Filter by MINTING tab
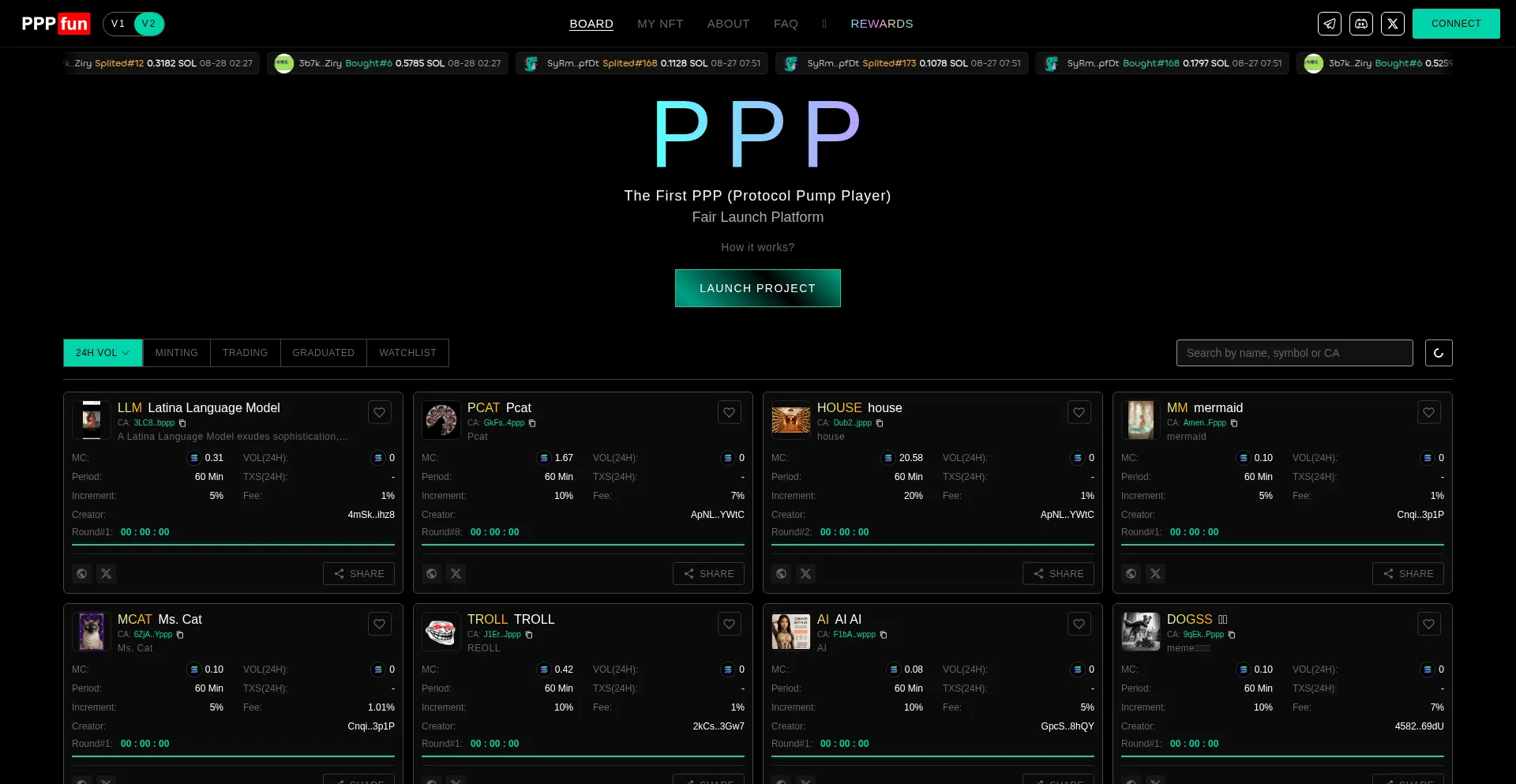Screen dimensions: 1516x784 click(177, 353)
